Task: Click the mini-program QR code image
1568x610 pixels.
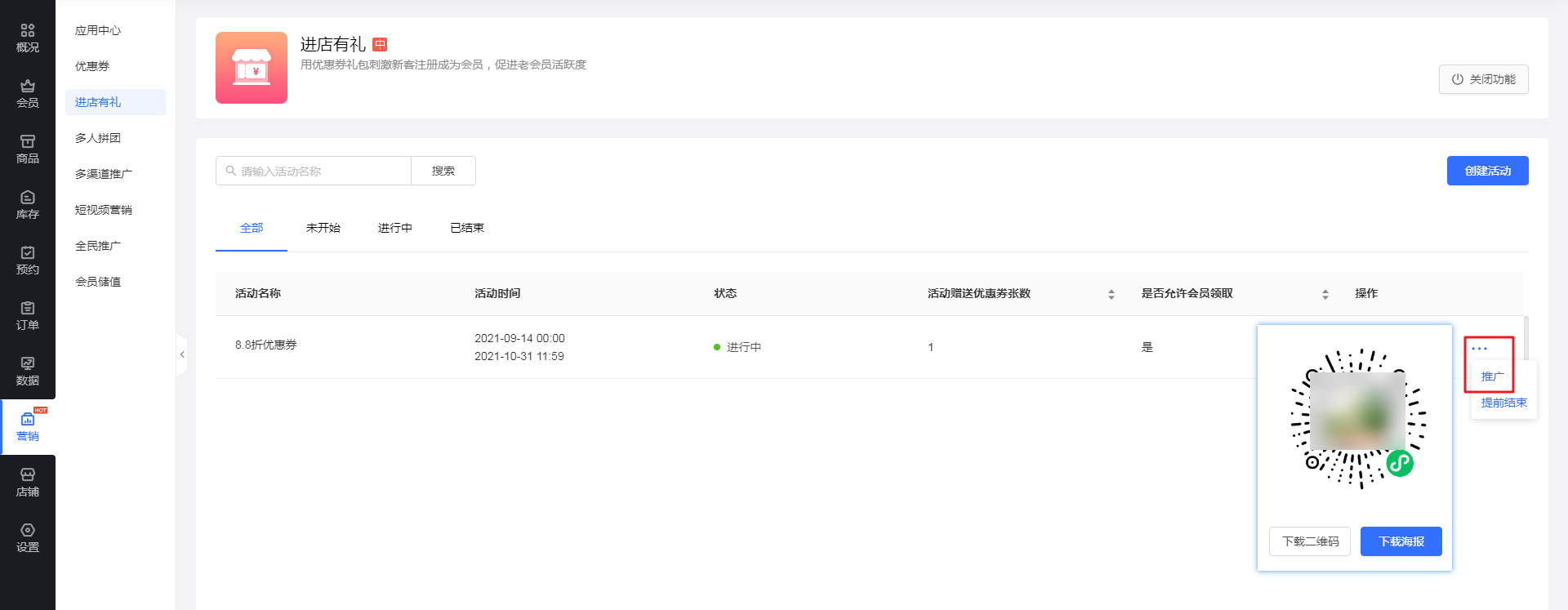Action: (x=1357, y=418)
